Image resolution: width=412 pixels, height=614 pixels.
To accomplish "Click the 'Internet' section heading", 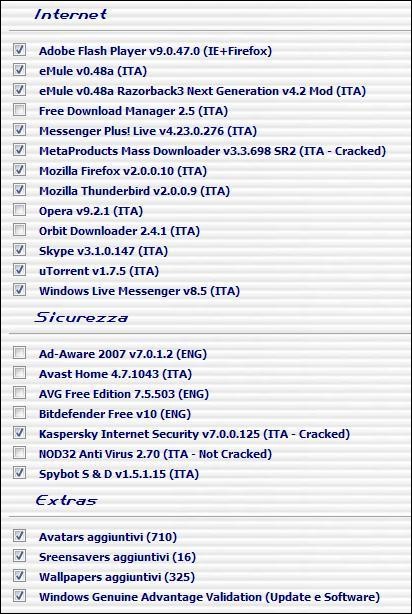I will coord(71,14).
